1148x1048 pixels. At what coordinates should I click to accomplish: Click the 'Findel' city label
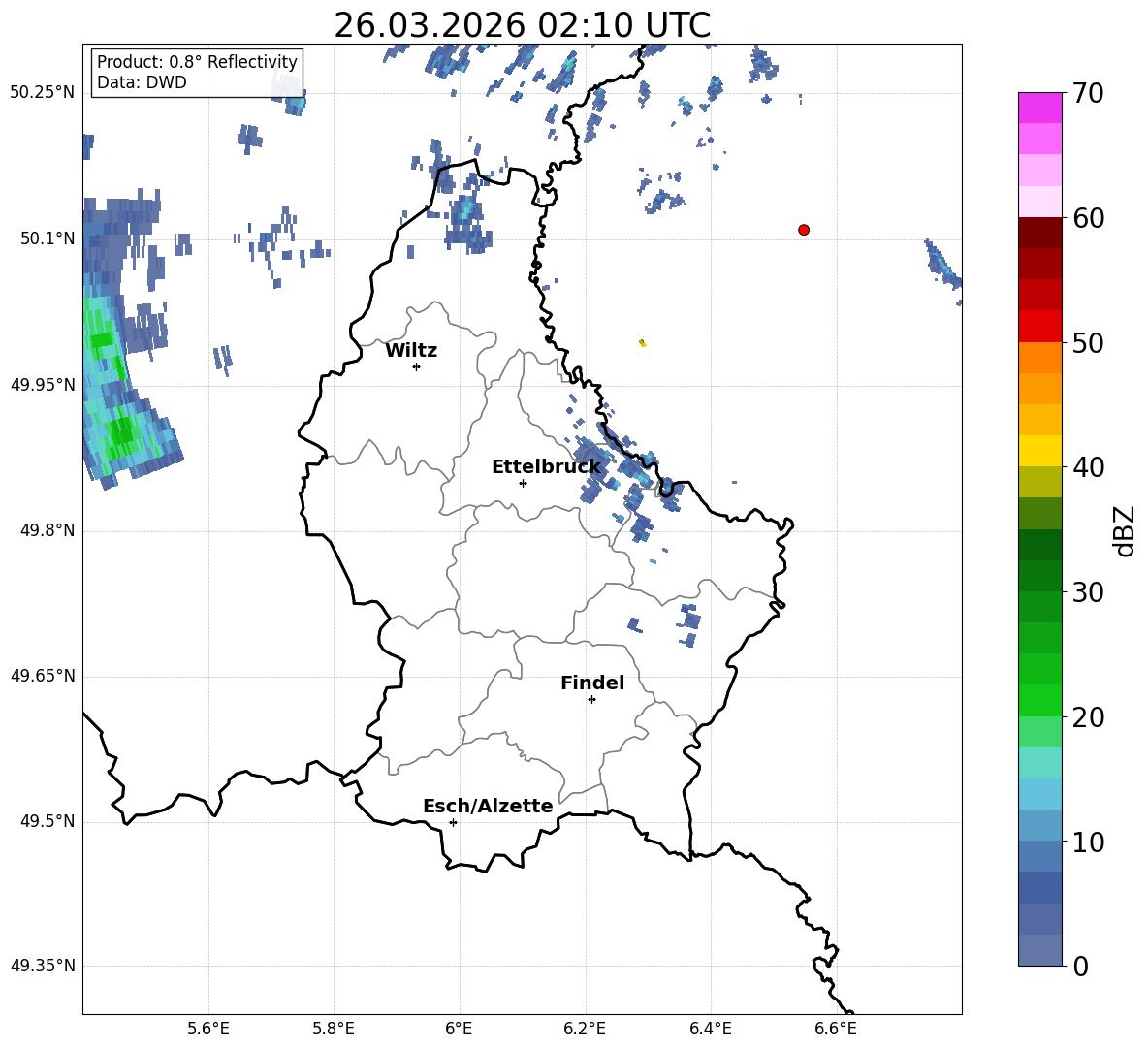(592, 683)
